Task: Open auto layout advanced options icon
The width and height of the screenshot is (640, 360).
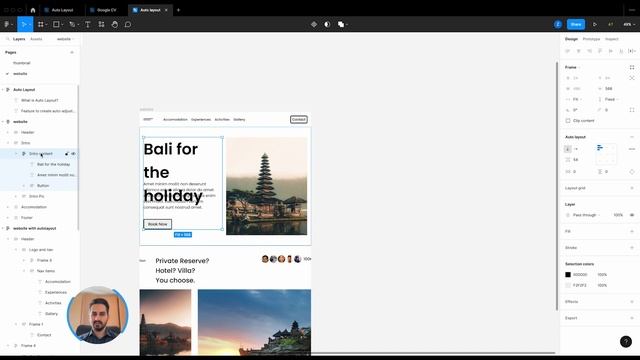Action: [x=632, y=149]
